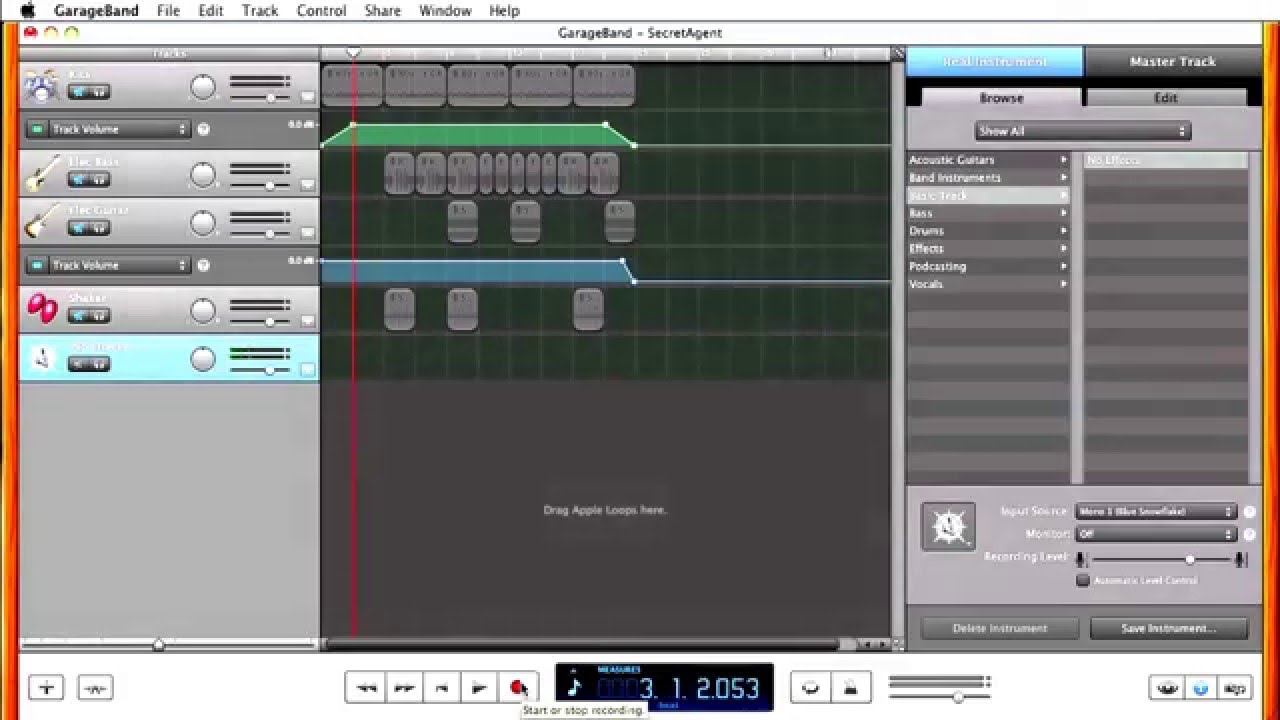Solo the No Effects track
The width and height of the screenshot is (1280, 720).
coord(99,364)
